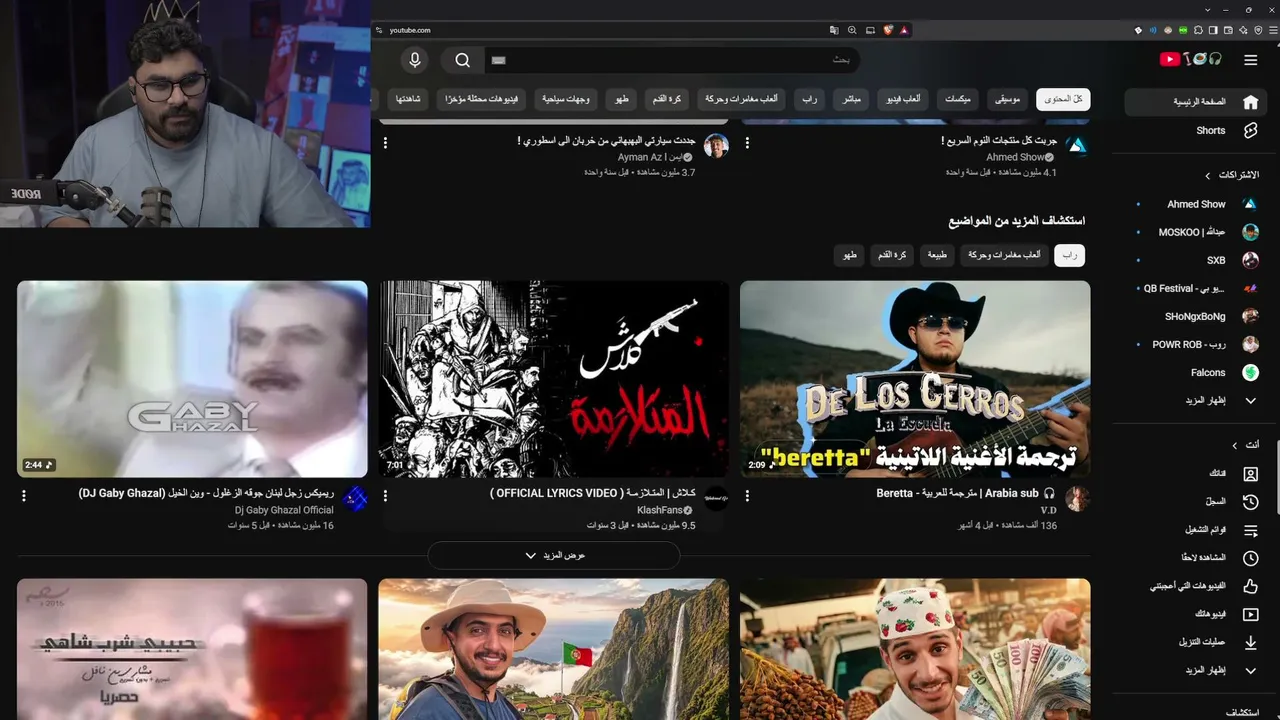Open QB Festival subscription channel
1280x720 pixels.
tap(1196, 288)
